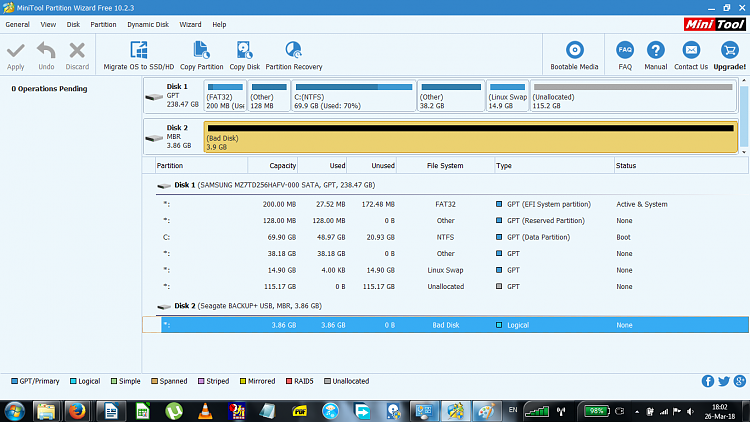Select the C: NTFS partition block

[x=353, y=96]
